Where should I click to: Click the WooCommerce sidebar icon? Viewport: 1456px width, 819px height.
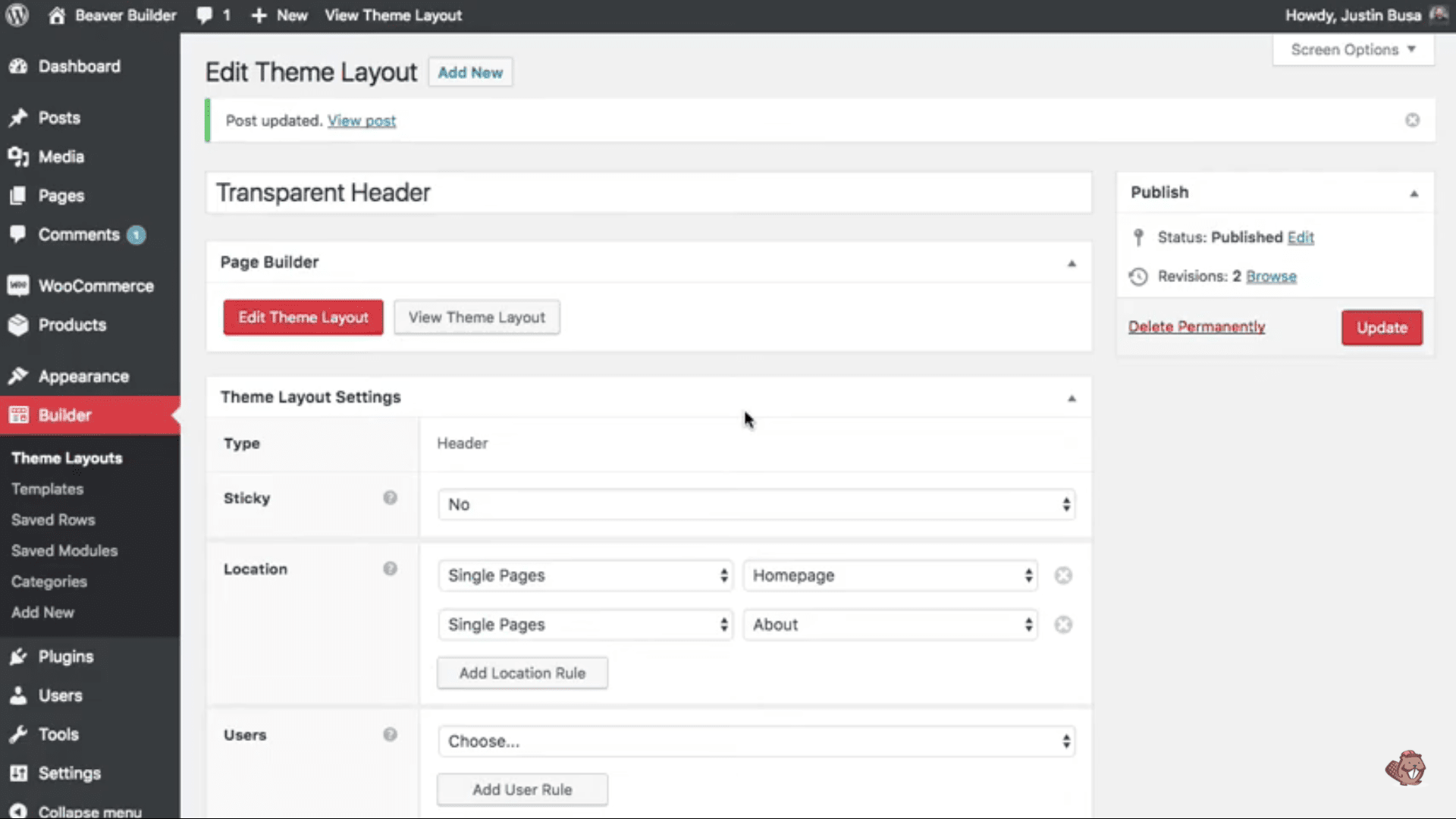click(x=18, y=286)
